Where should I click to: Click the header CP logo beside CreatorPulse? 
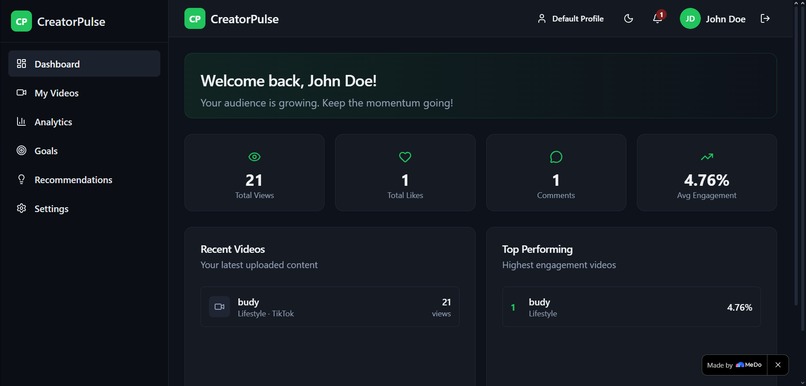click(x=195, y=19)
